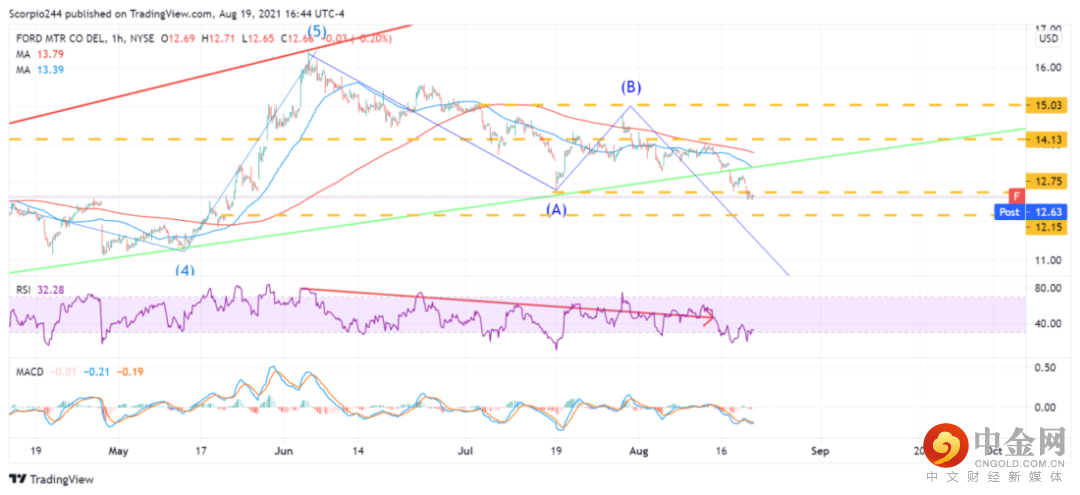Screen dimensions: 1080x495
Task: Click the 11.00 price axis value
Action: (x=1046, y=260)
